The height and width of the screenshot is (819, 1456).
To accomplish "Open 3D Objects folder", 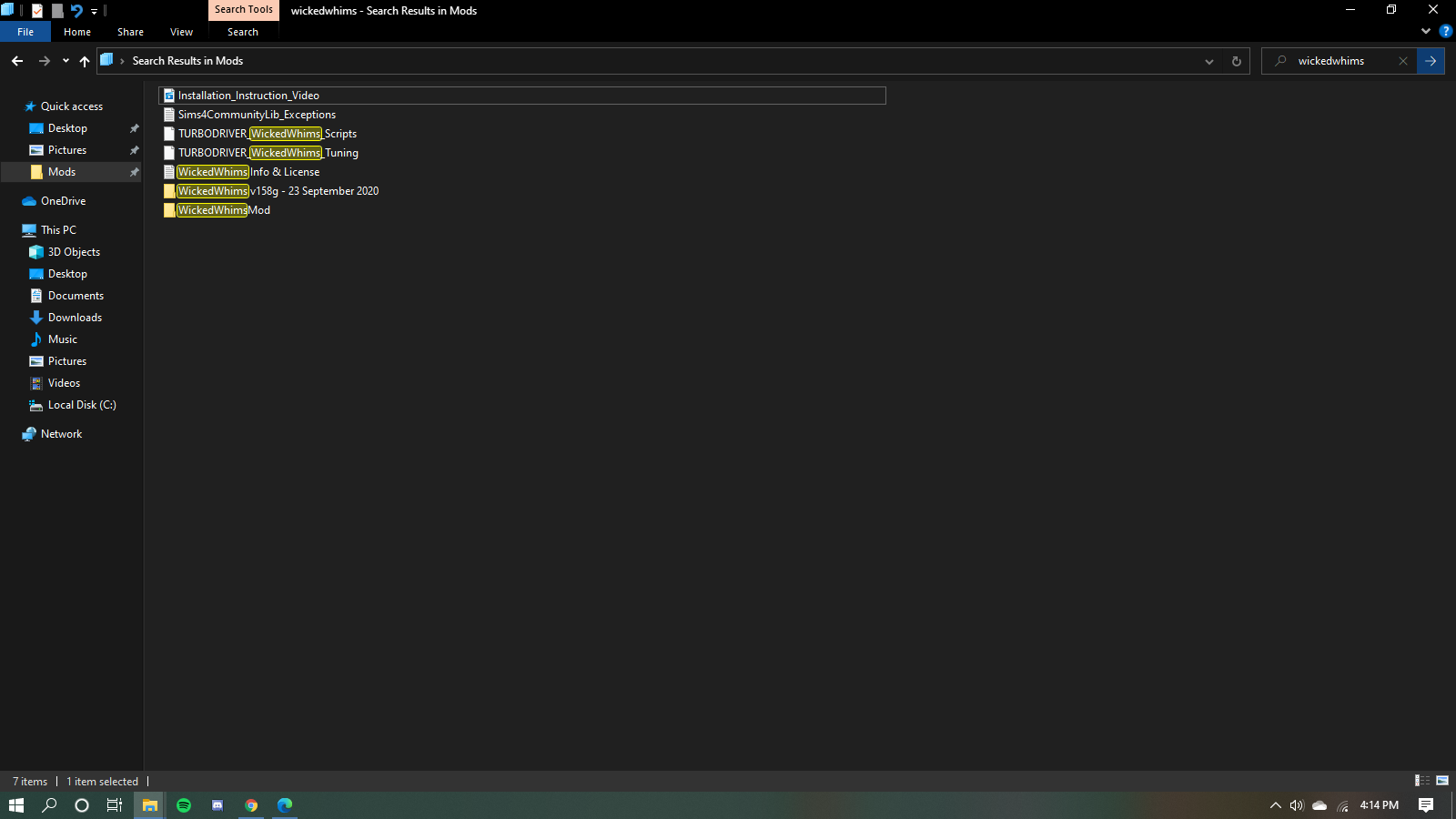I will point(74,252).
